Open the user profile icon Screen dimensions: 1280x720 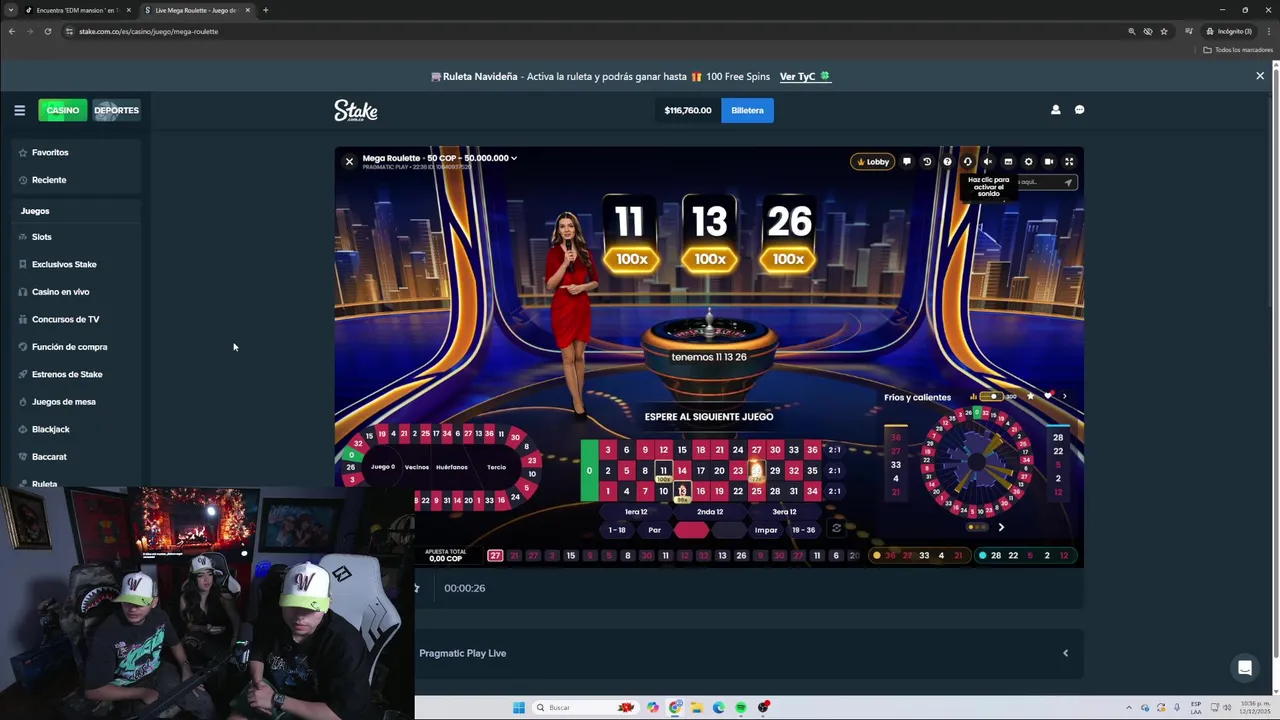coord(1055,110)
